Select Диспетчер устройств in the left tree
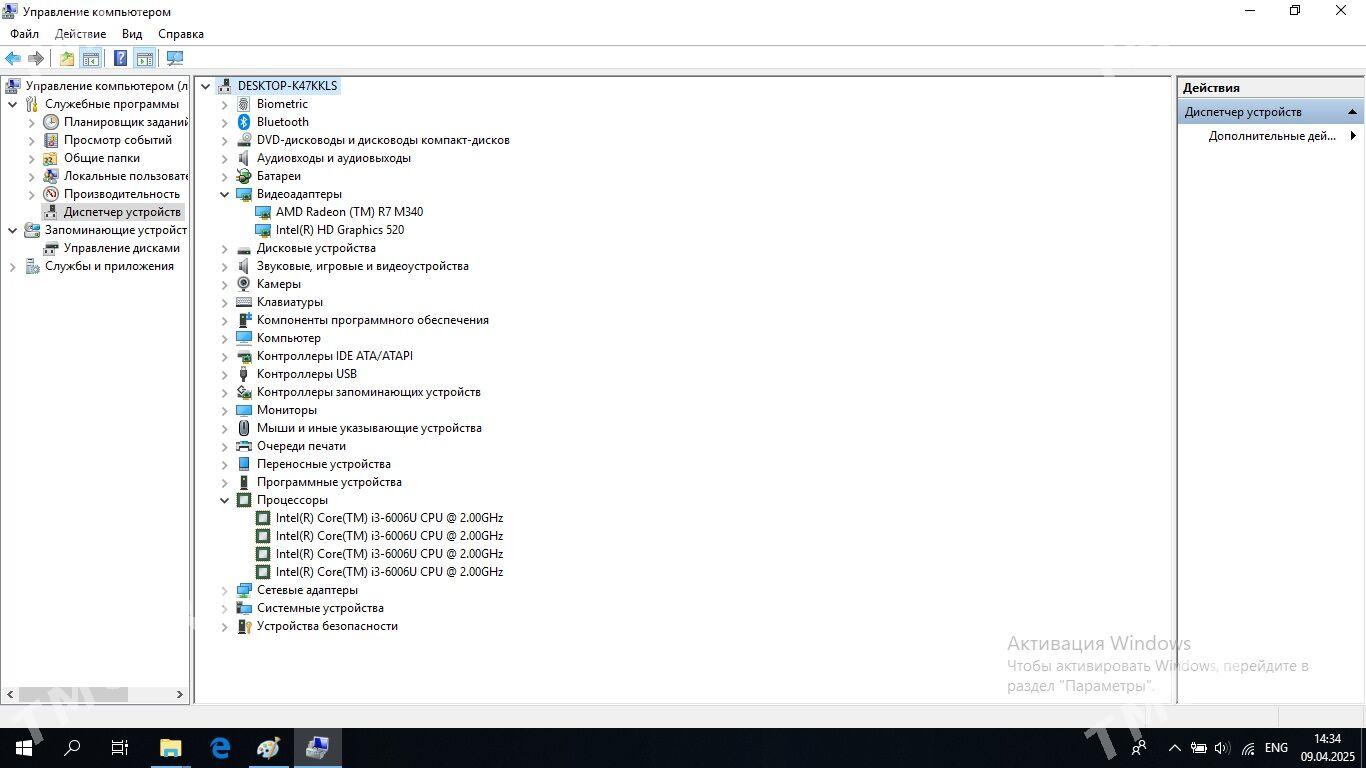 (122, 212)
